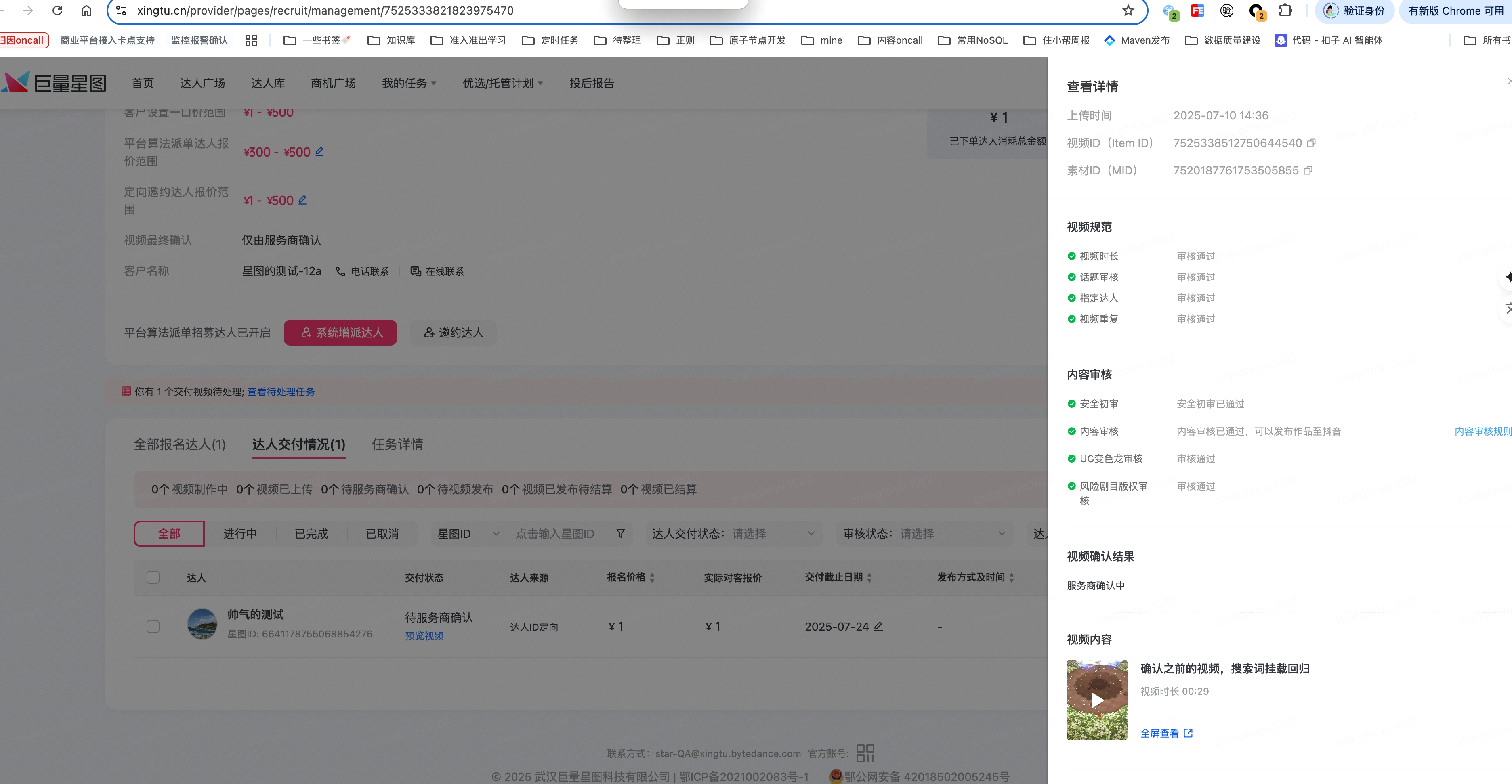1512x784 pixels.
Task: Toggle the select-all checkbox in the table header
Action: coord(153,577)
